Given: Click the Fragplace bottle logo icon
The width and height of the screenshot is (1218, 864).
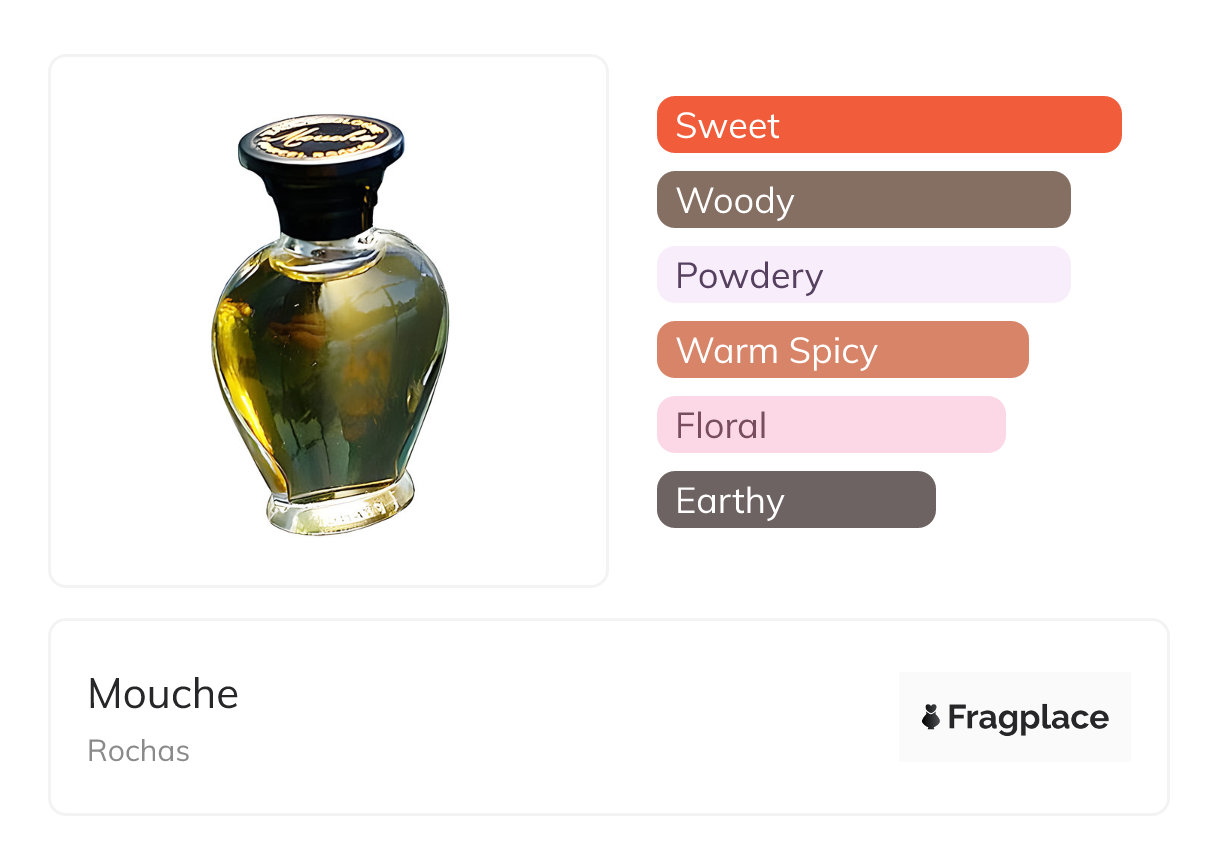Looking at the screenshot, I should (931, 717).
